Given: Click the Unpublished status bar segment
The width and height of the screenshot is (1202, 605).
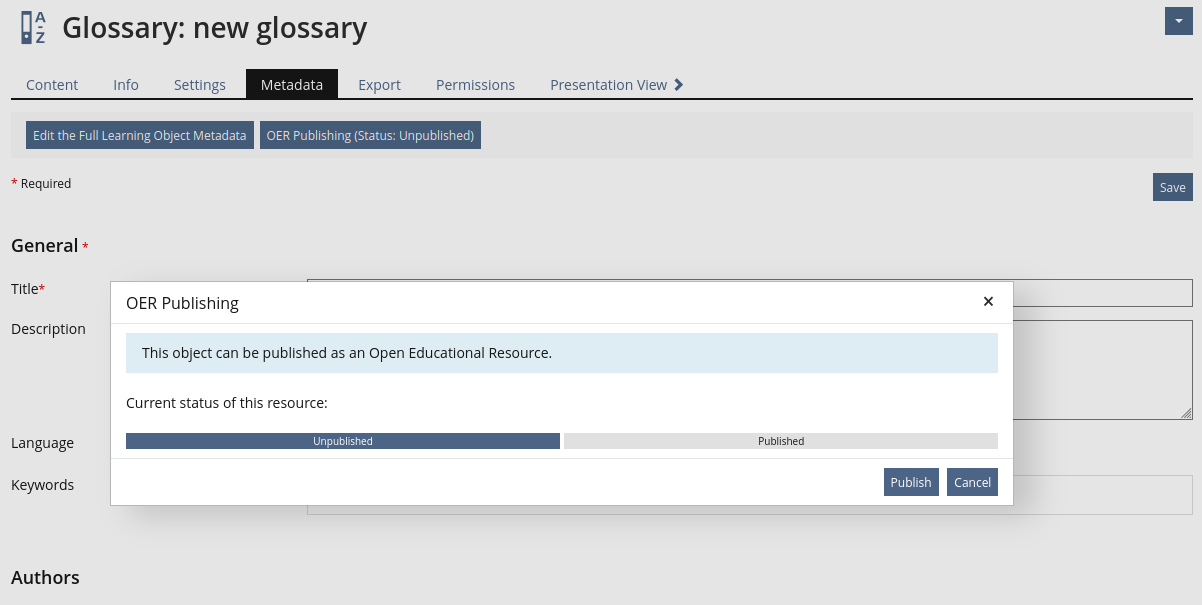Looking at the screenshot, I should click(x=343, y=441).
